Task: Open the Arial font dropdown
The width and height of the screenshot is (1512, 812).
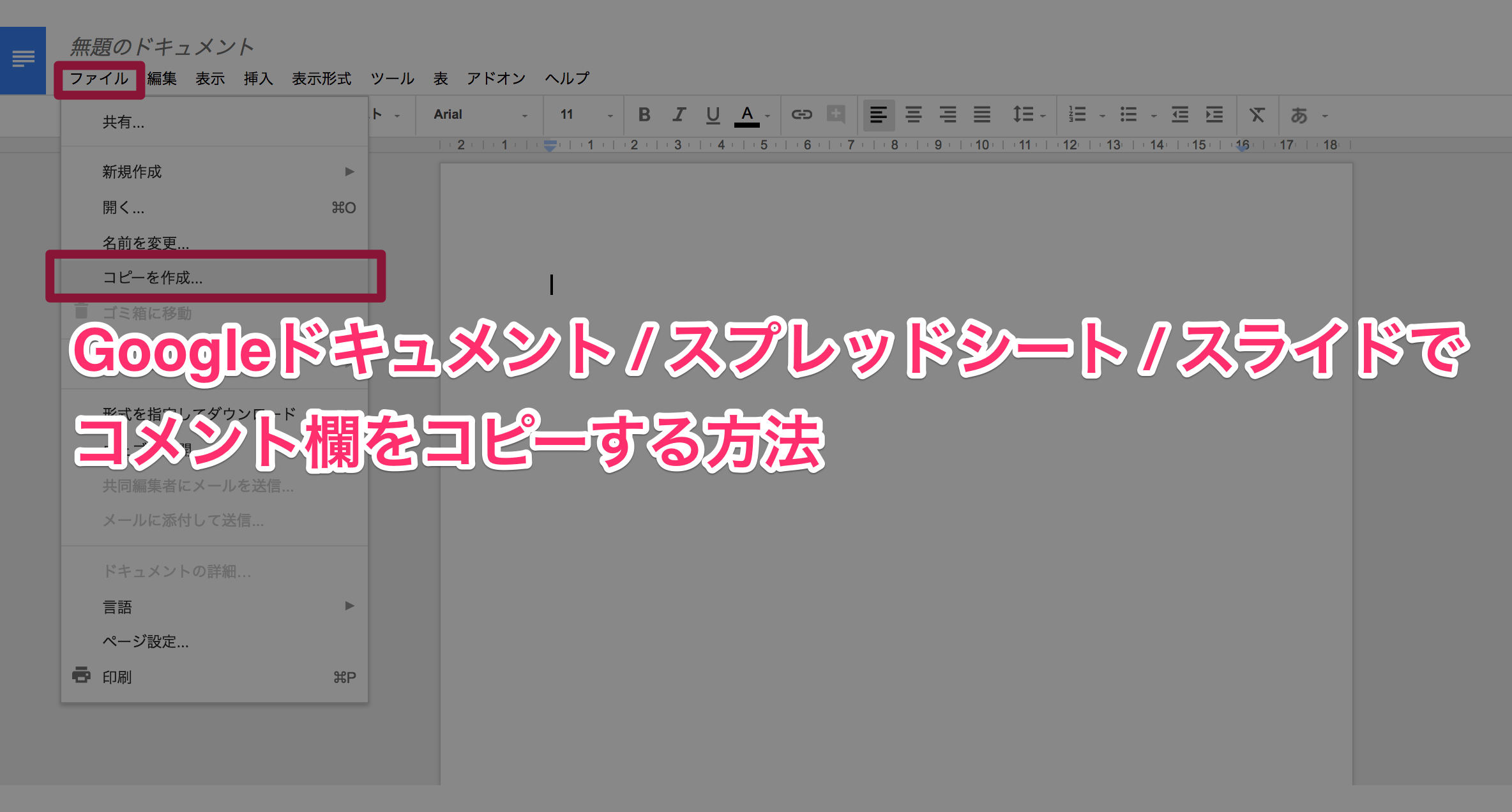Action: point(480,115)
